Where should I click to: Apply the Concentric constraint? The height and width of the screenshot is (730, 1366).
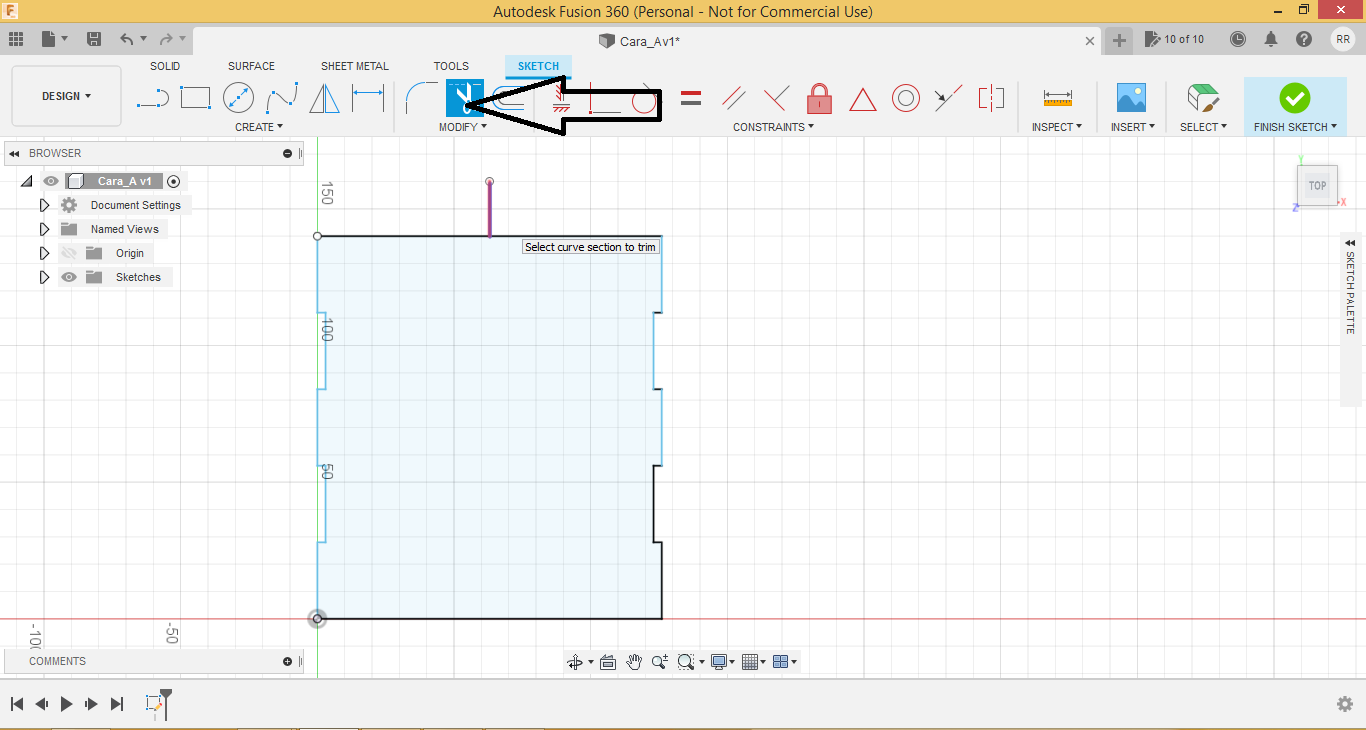906,98
